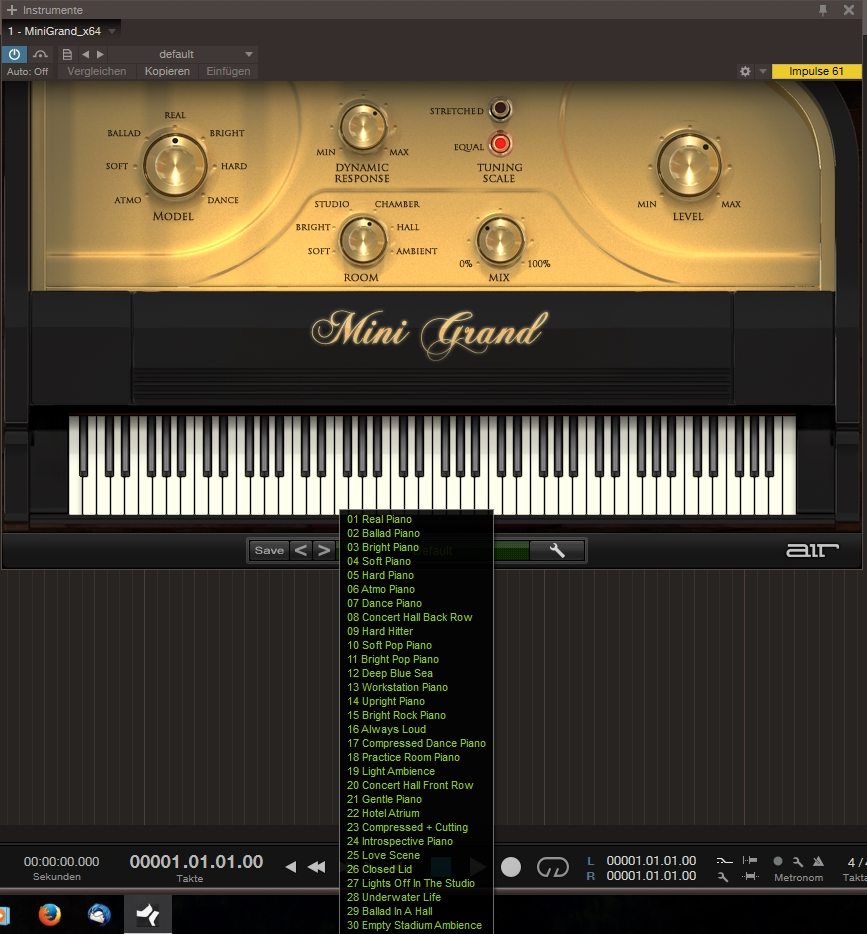Click the 00001.01.01.00 Takte position display
The width and height of the screenshot is (867, 934).
197,862
